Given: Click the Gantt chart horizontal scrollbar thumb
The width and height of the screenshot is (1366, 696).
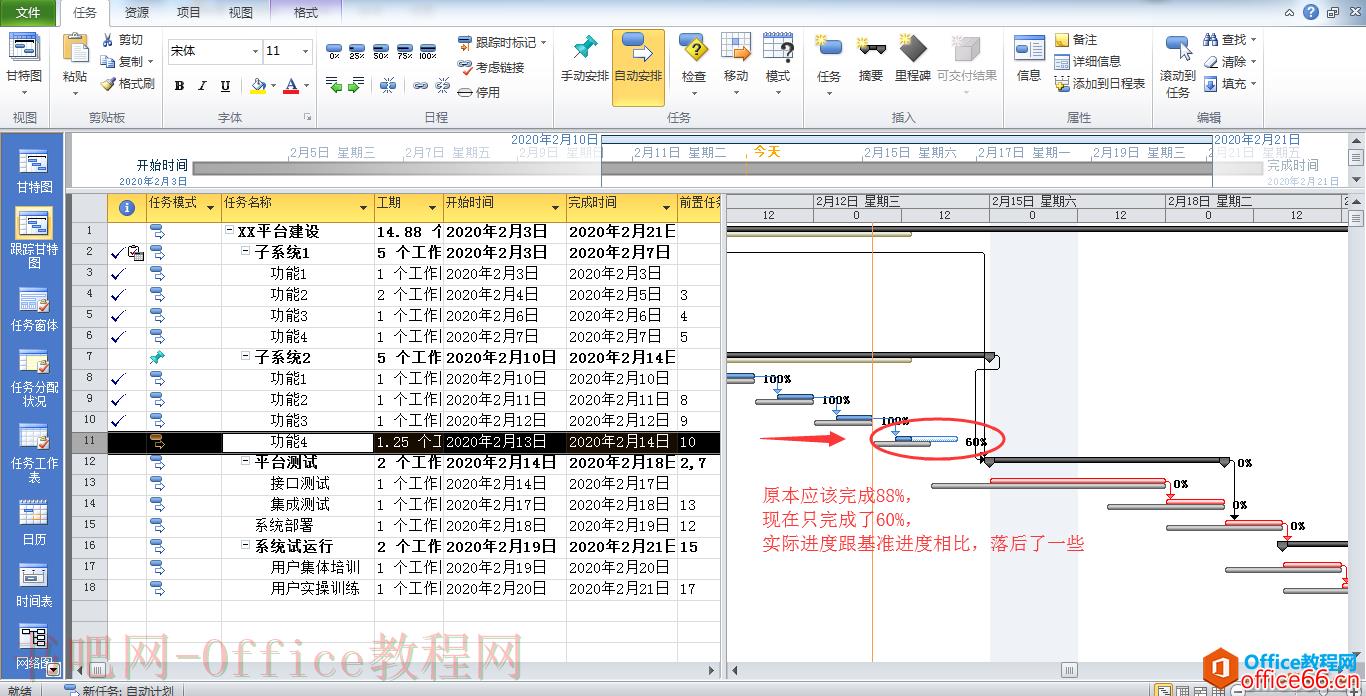Looking at the screenshot, I should tap(1069, 670).
